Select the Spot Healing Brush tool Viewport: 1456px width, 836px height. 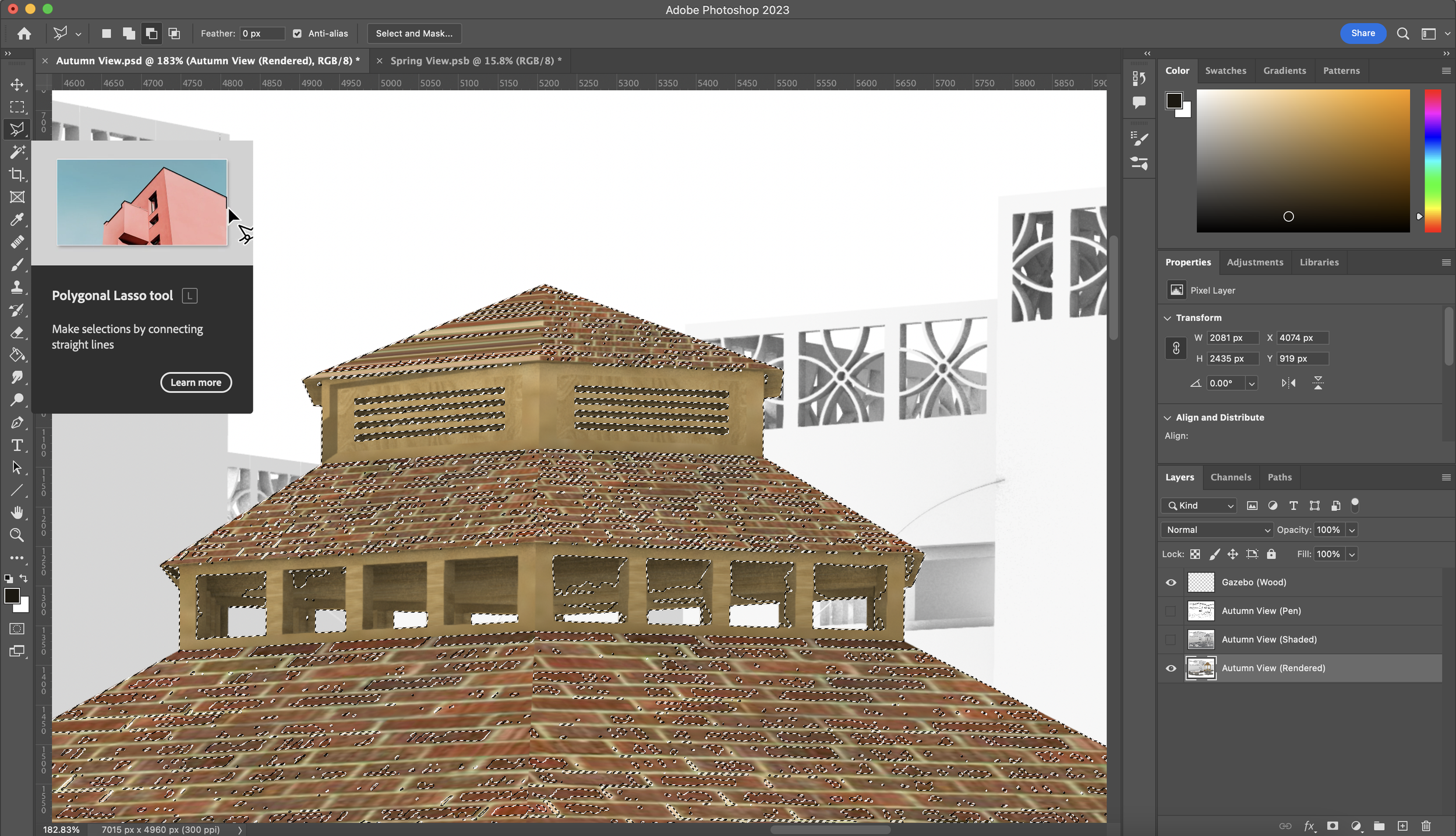[x=17, y=242]
